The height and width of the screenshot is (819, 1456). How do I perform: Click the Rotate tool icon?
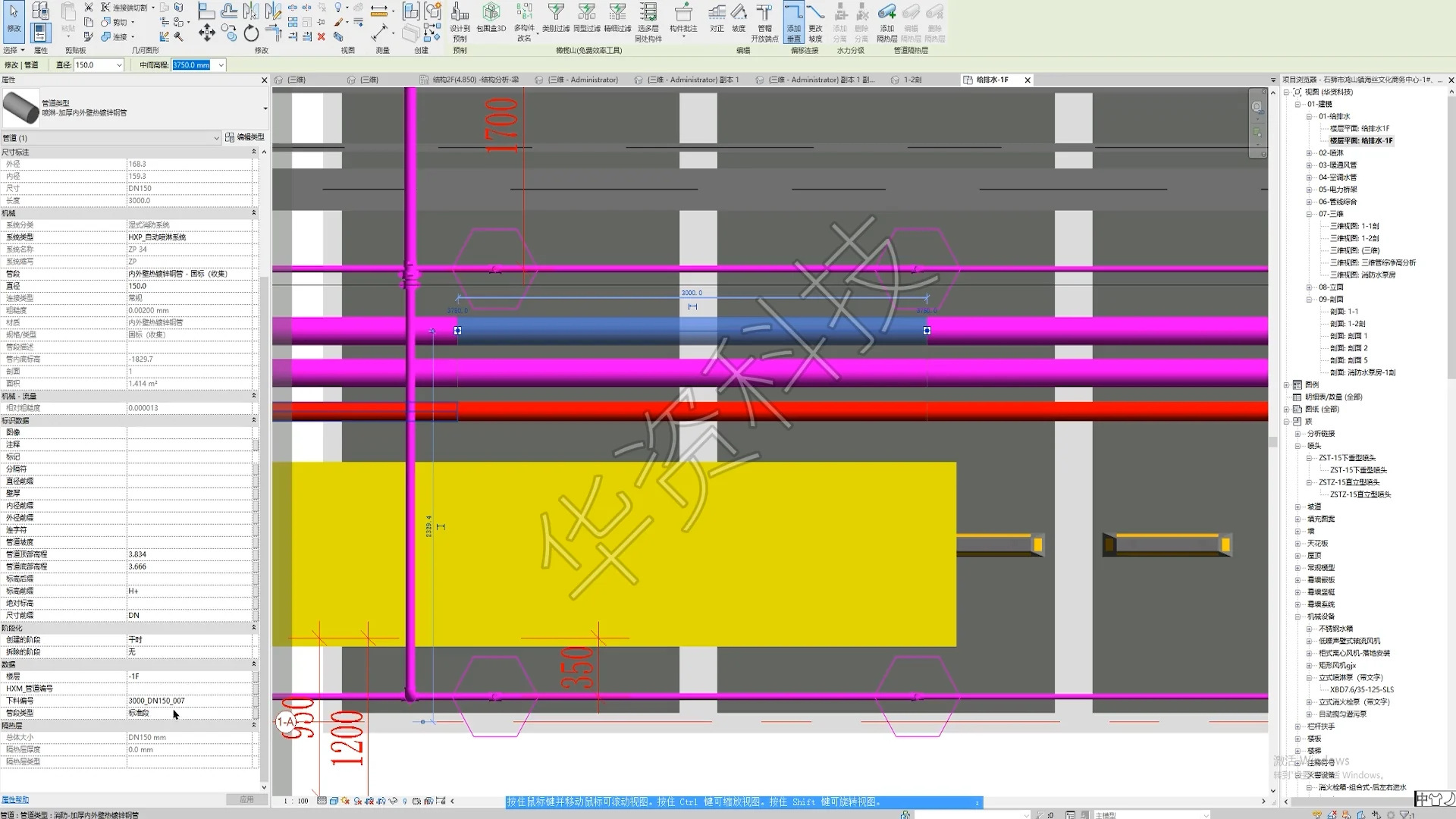tap(251, 33)
